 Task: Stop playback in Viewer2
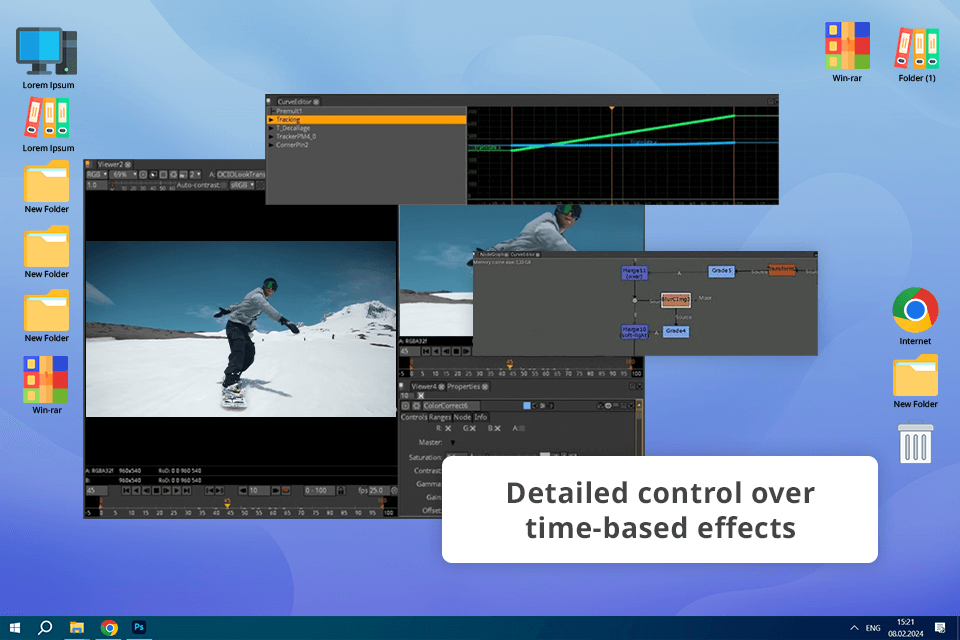(x=156, y=491)
